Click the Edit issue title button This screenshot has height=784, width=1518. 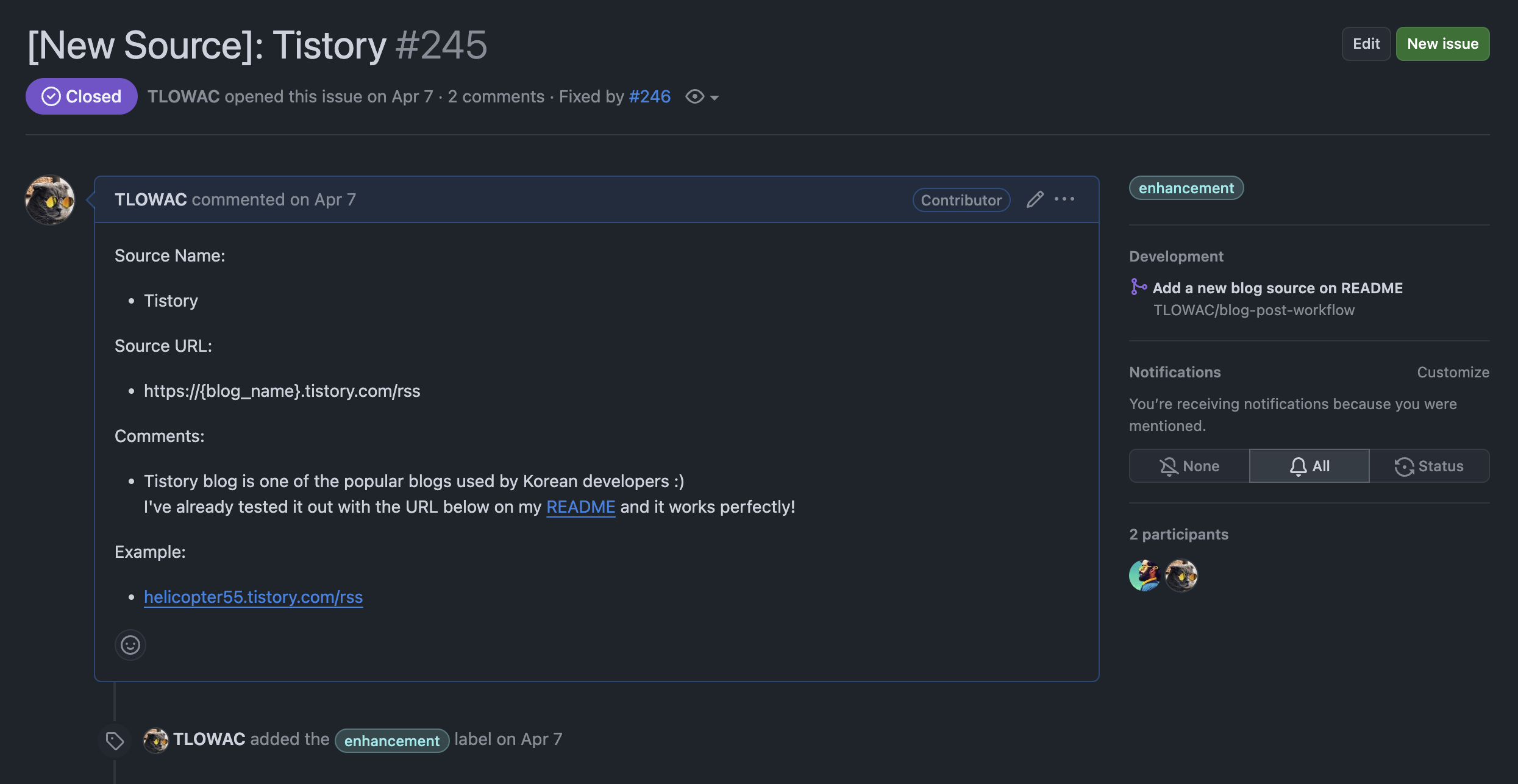(1366, 44)
